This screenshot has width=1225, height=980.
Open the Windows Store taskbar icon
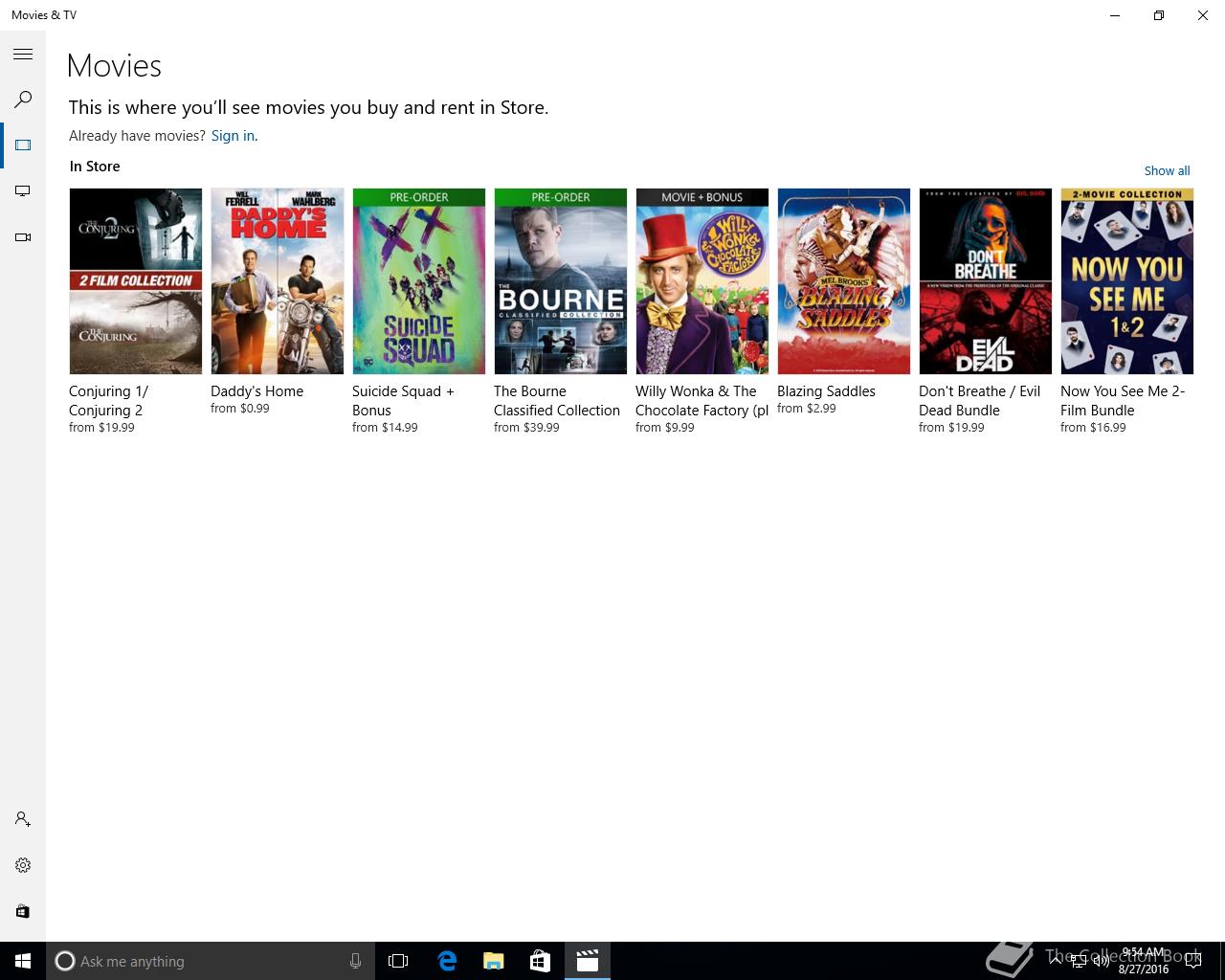click(540, 961)
